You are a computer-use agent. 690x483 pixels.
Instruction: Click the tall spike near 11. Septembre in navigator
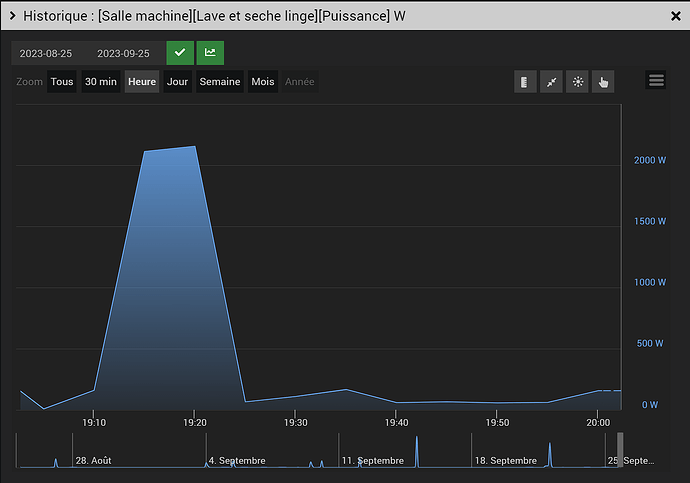point(417,450)
